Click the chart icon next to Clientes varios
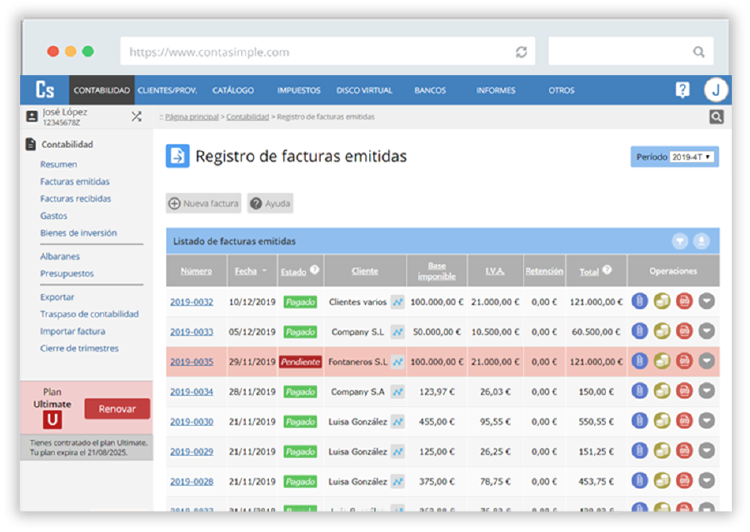Viewport: 750px width, 532px height. (397, 301)
